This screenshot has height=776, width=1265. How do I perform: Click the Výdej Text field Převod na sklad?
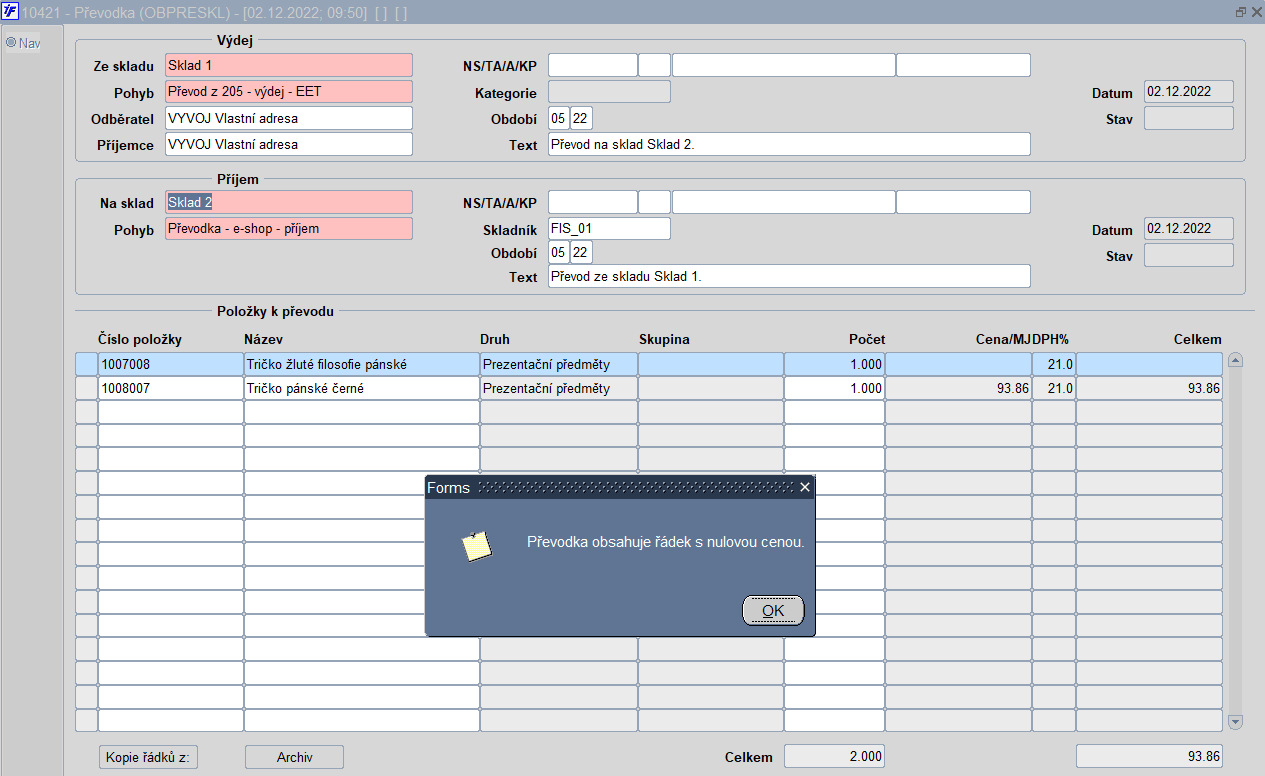789,144
